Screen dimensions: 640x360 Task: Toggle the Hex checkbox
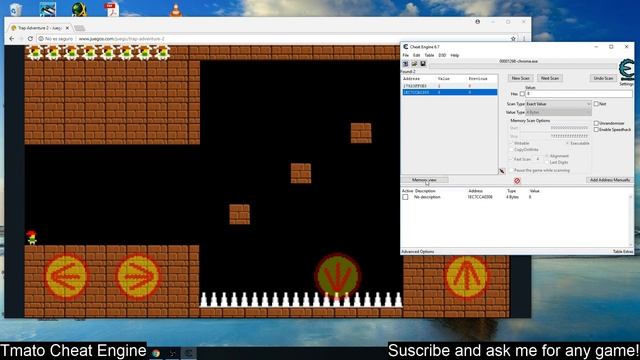pos(522,94)
